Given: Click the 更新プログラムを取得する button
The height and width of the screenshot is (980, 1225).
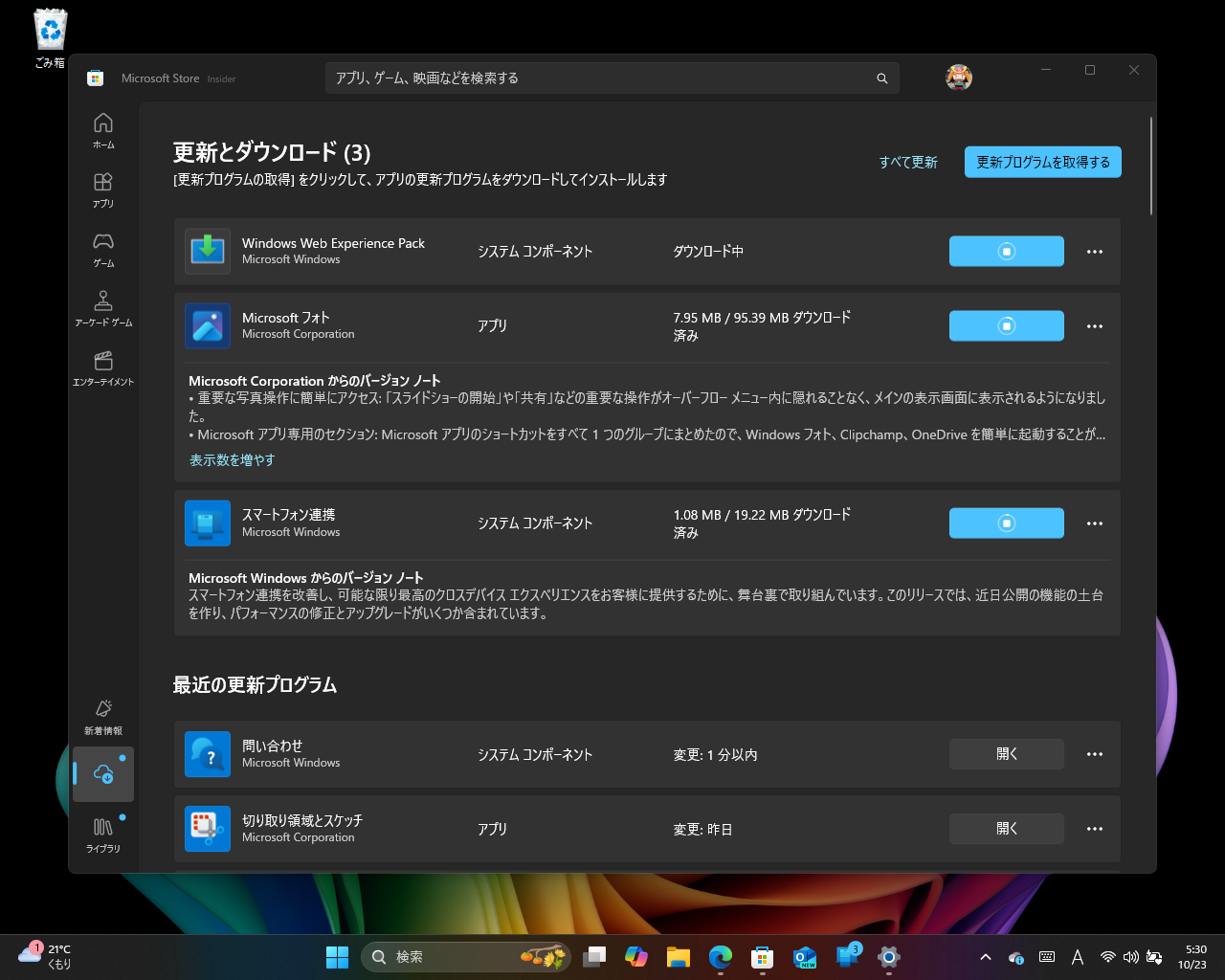Looking at the screenshot, I should coord(1042,162).
